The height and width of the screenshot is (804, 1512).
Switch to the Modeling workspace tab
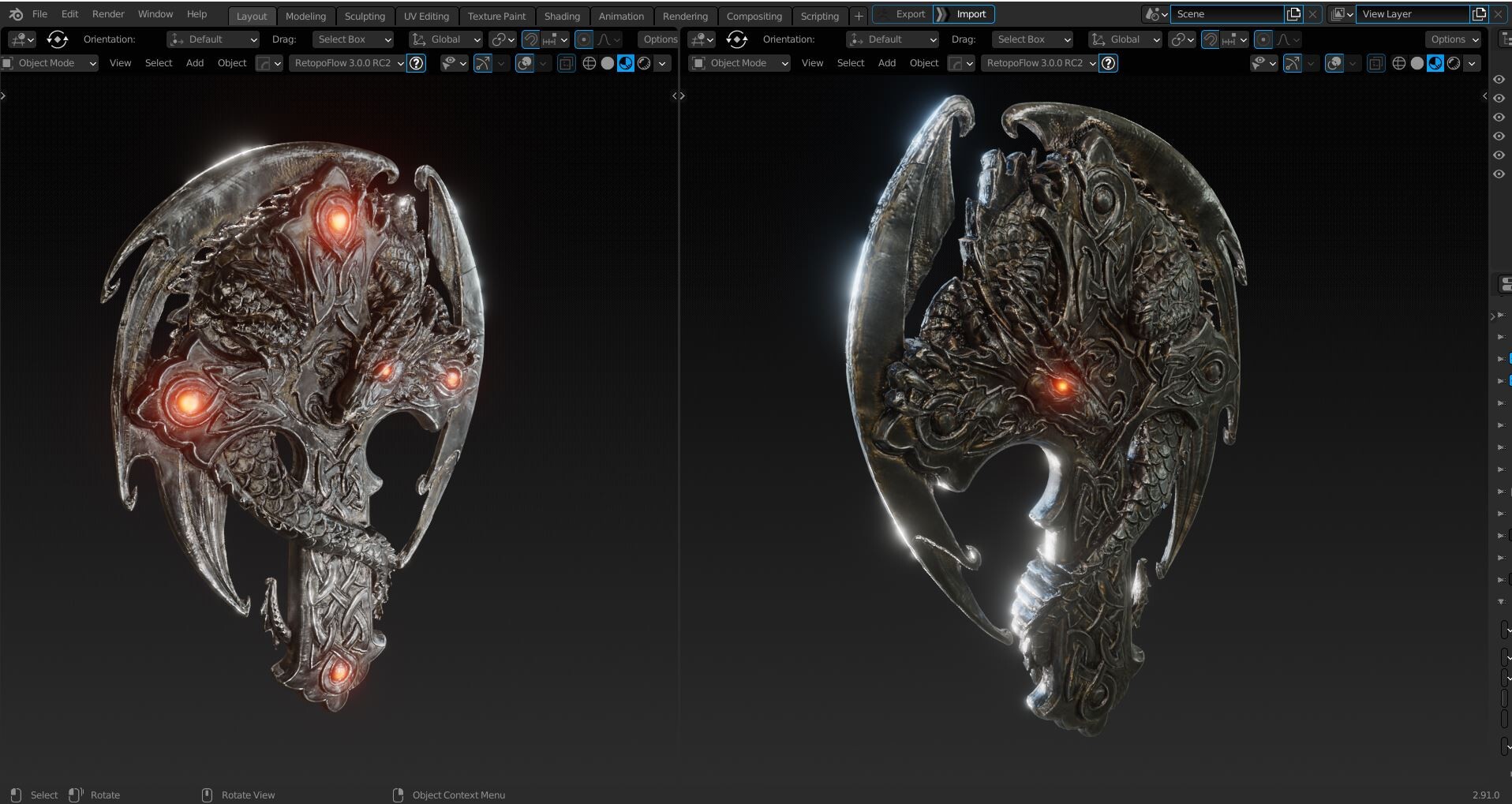(x=305, y=16)
